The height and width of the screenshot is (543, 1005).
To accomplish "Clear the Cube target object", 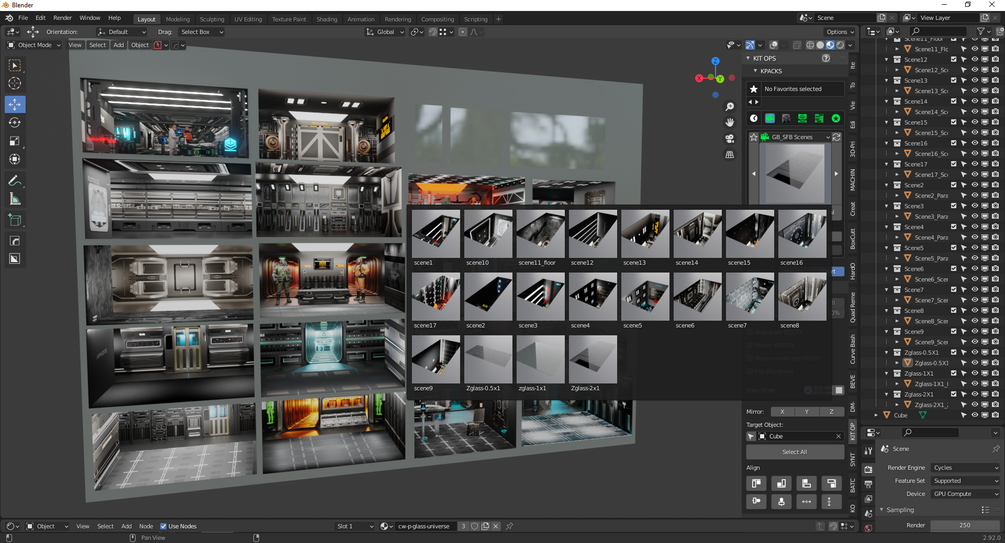I will coord(838,437).
